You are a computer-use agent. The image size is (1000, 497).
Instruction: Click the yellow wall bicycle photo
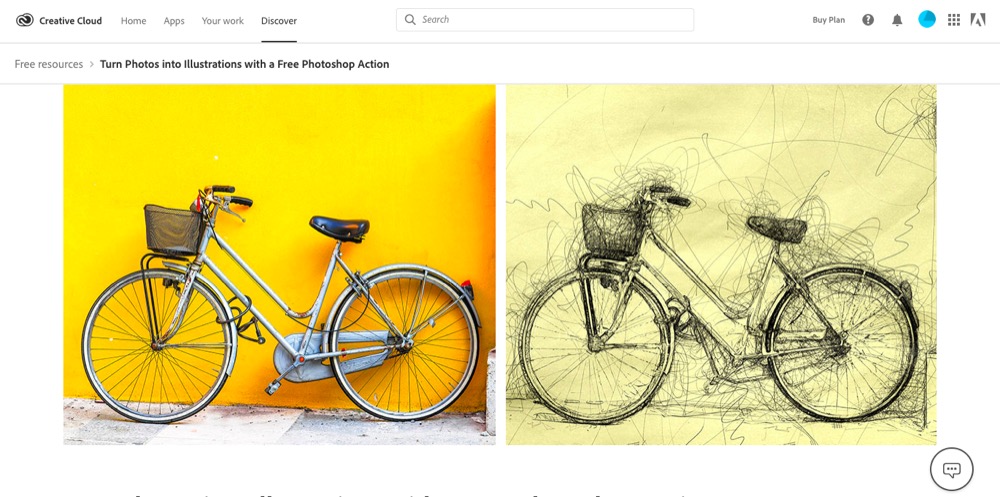279,264
